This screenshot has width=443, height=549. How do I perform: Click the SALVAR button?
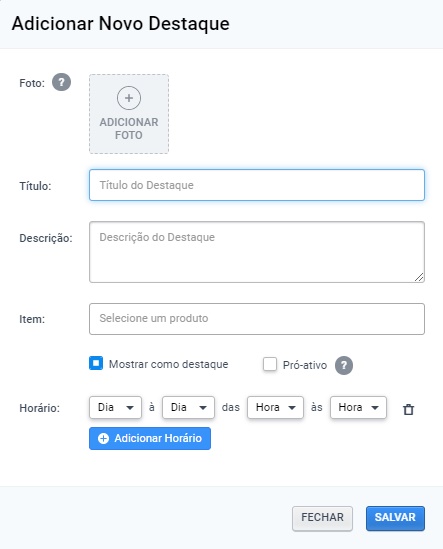395,518
